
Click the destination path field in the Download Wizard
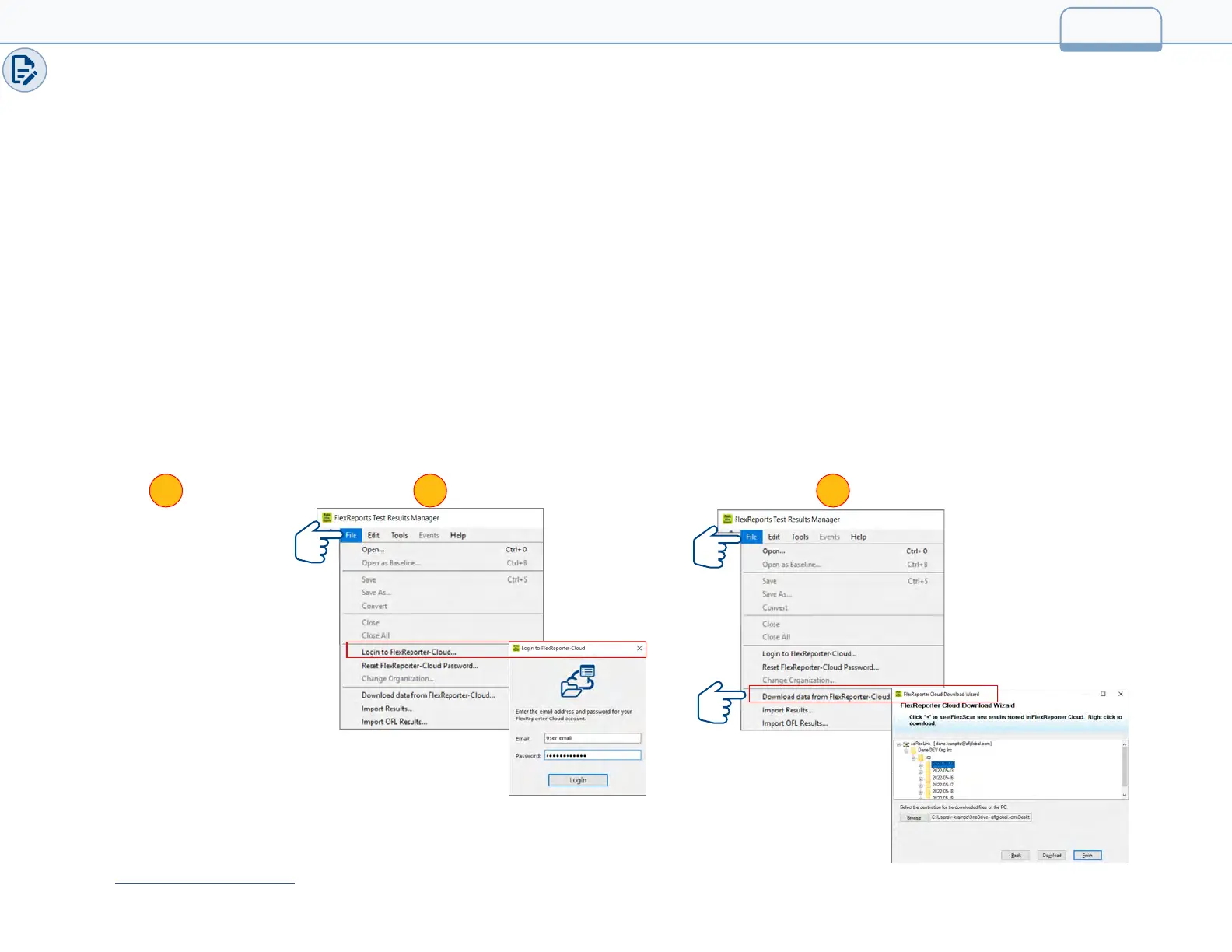tap(981, 817)
